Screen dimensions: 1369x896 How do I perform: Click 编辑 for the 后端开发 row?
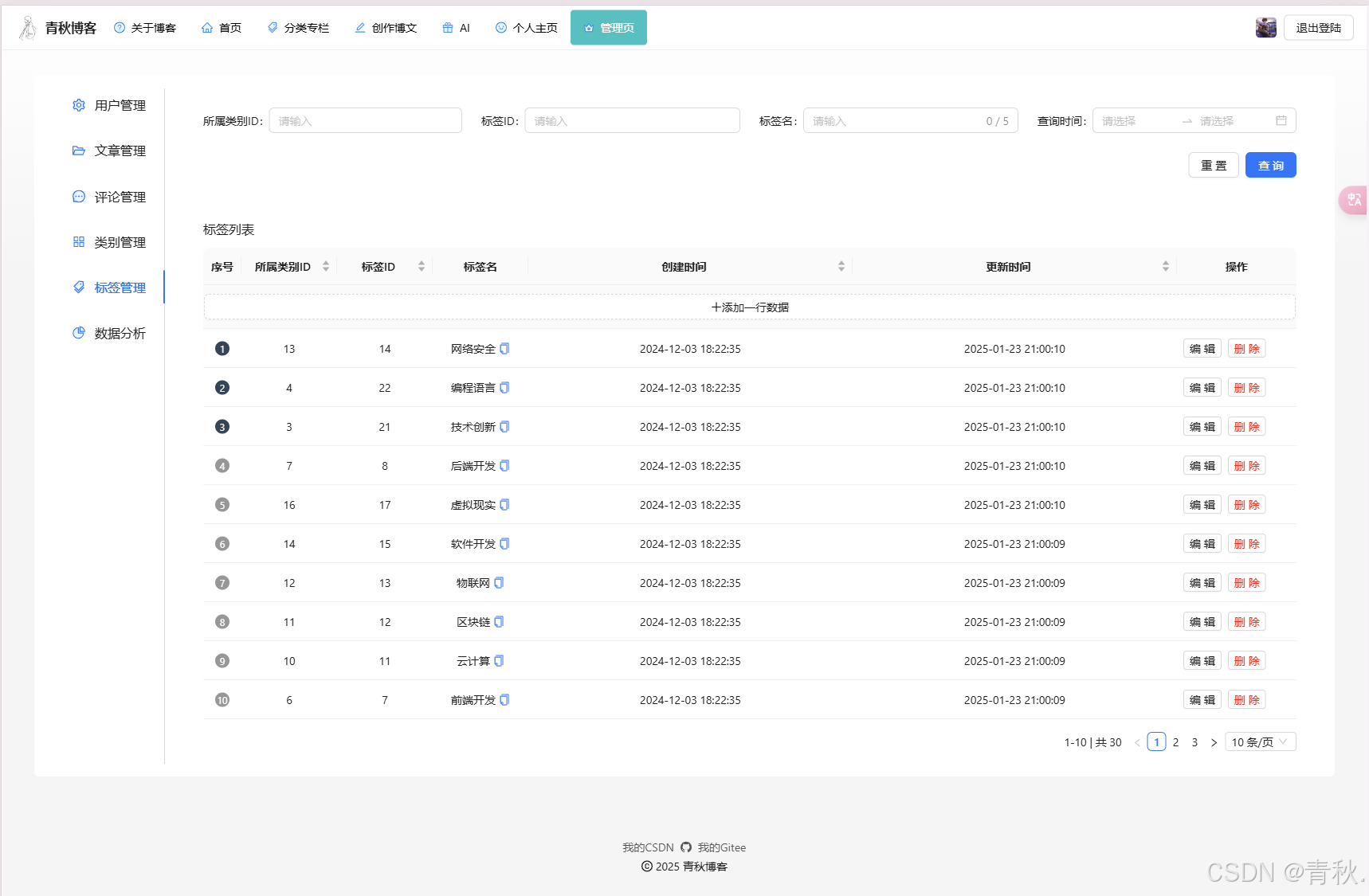pos(1202,466)
